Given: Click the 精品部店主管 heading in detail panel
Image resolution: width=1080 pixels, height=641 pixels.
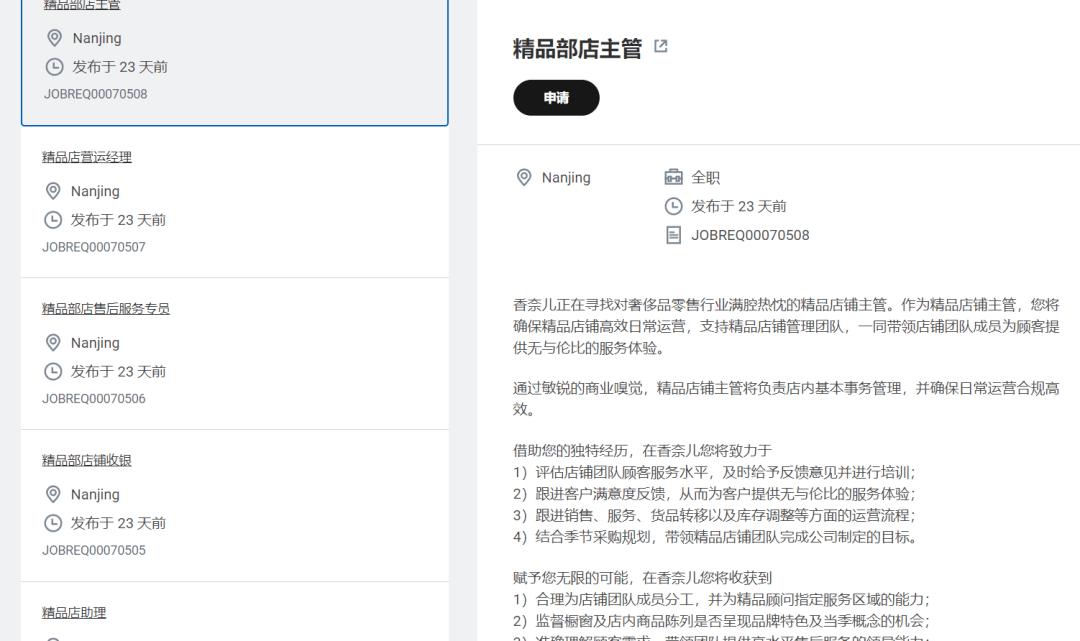Looking at the screenshot, I should (577, 49).
